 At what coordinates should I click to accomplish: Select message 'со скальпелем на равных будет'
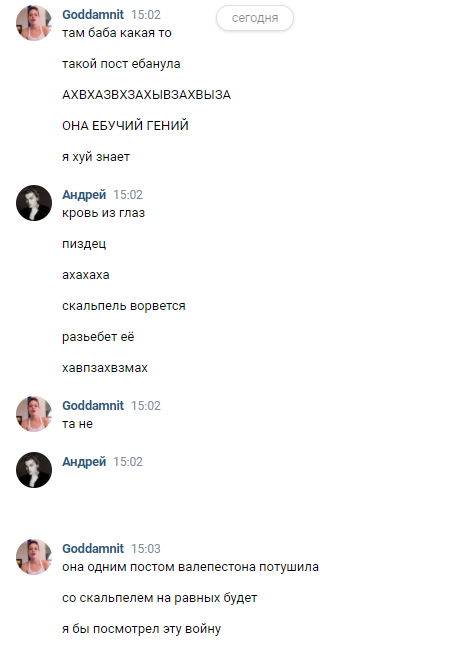pos(159,598)
